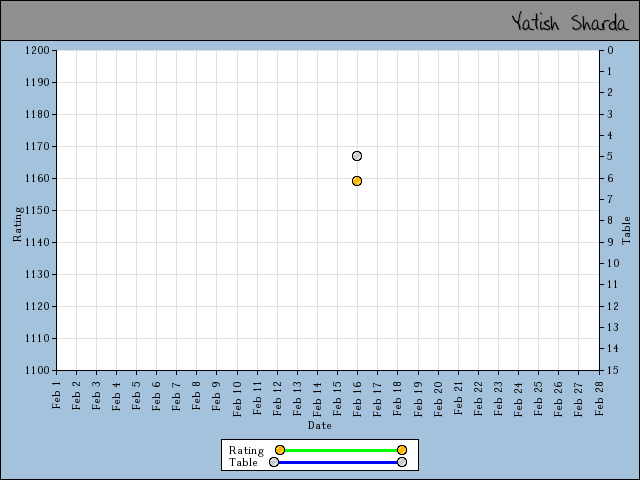Click the right gray marker in legend

[402, 462]
